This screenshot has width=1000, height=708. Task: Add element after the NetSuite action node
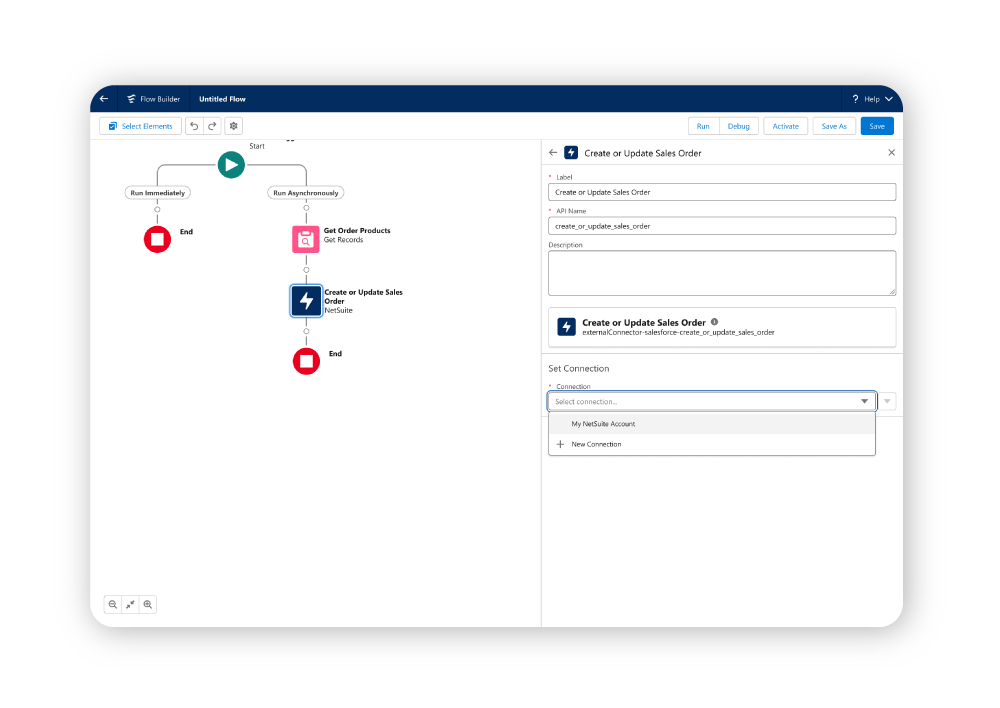306,332
